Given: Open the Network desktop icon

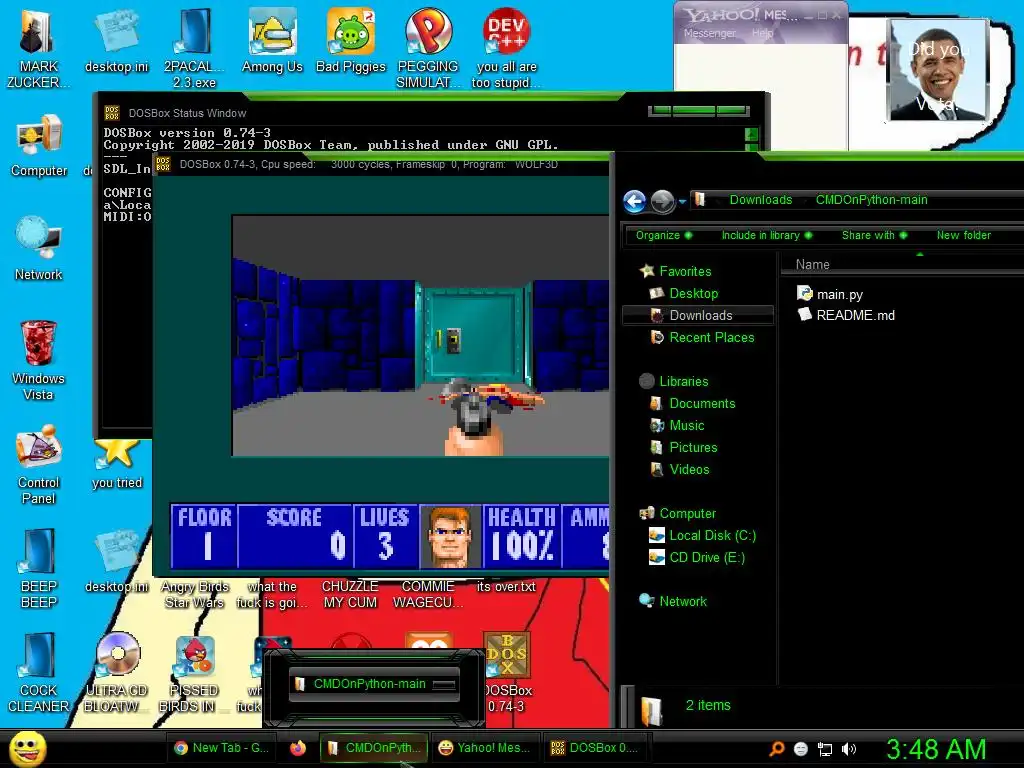Looking at the screenshot, I should pos(39,248).
